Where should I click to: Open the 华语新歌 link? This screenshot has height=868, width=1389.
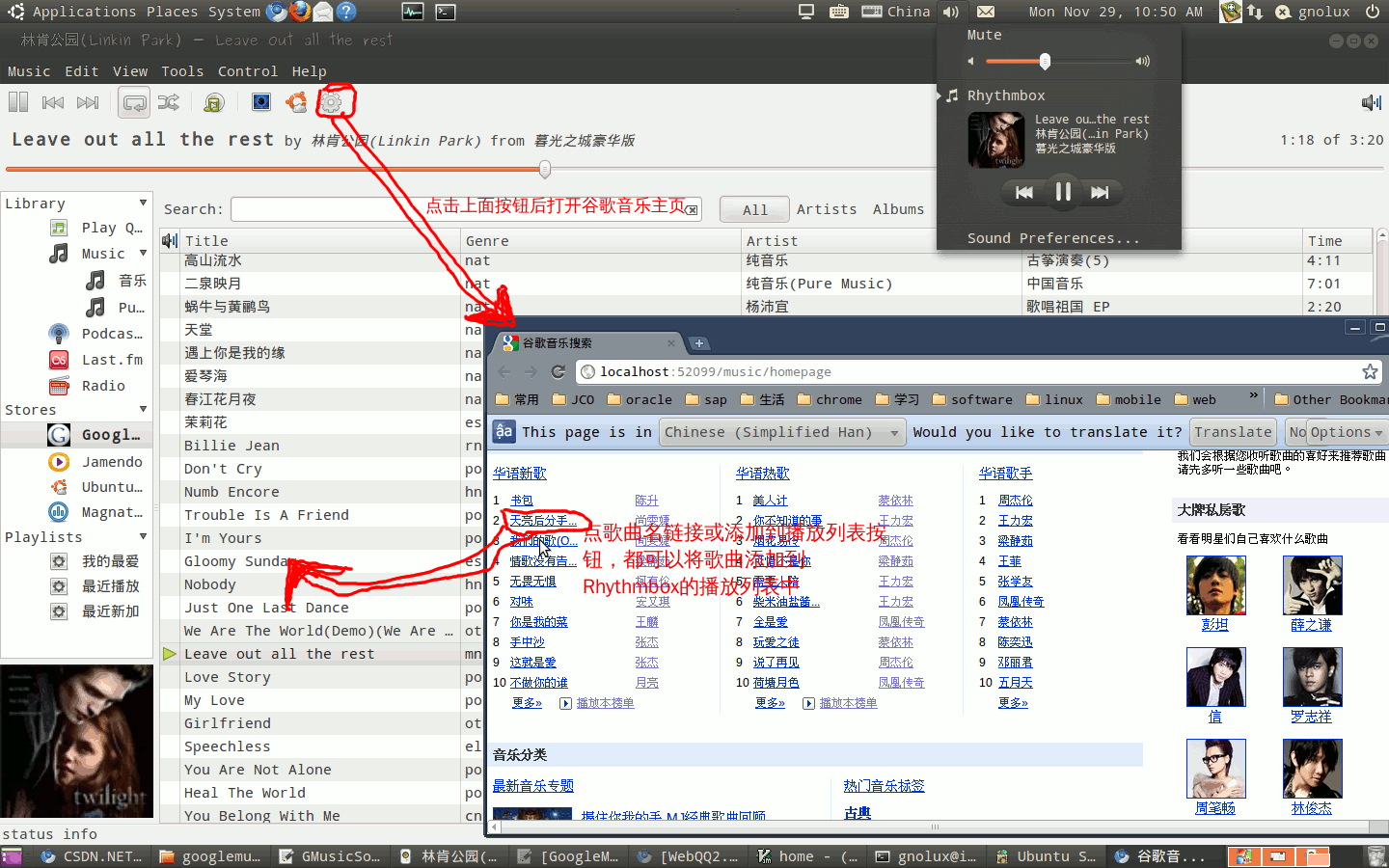(520, 474)
